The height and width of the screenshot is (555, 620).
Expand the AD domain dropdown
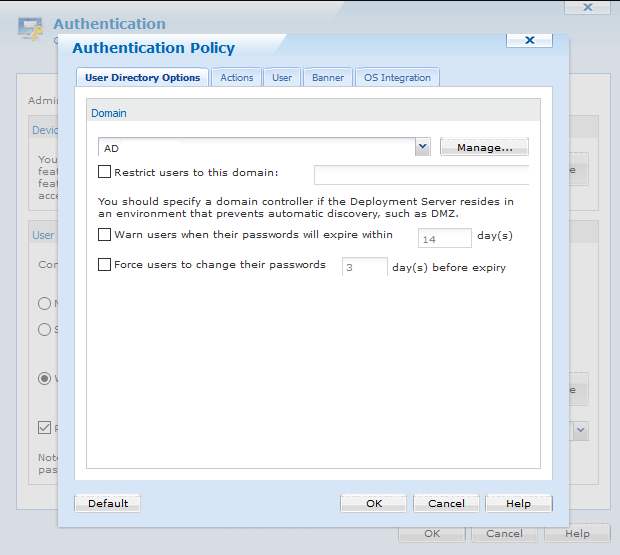[422, 147]
